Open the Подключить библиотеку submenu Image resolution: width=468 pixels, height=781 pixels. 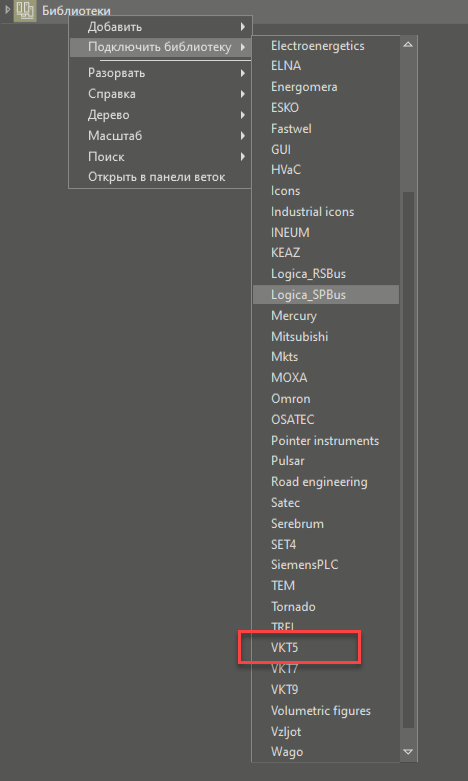click(160, 47)
